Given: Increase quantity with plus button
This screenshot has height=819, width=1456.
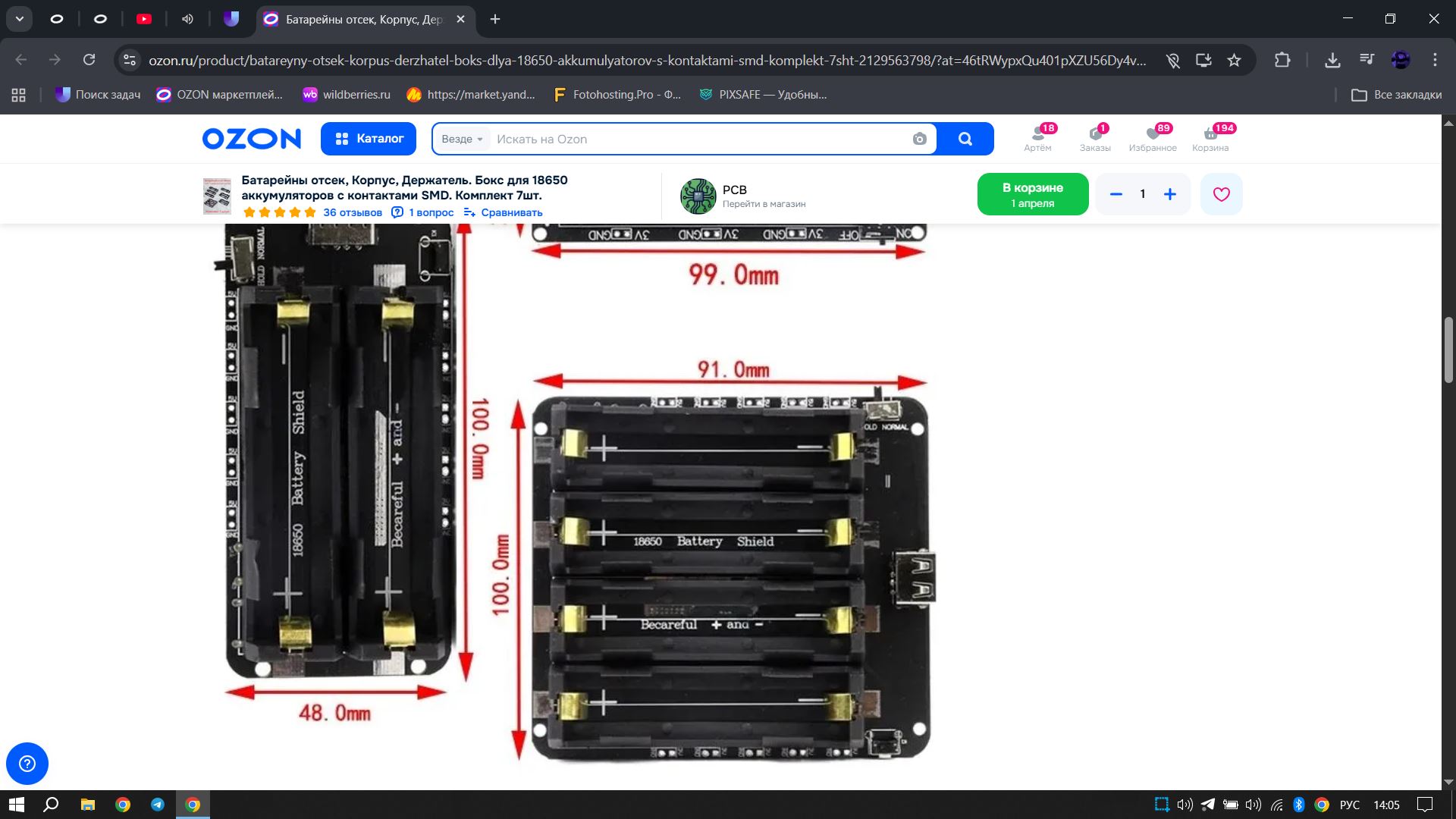Looking at the screenshot, I should (1170, 194).
